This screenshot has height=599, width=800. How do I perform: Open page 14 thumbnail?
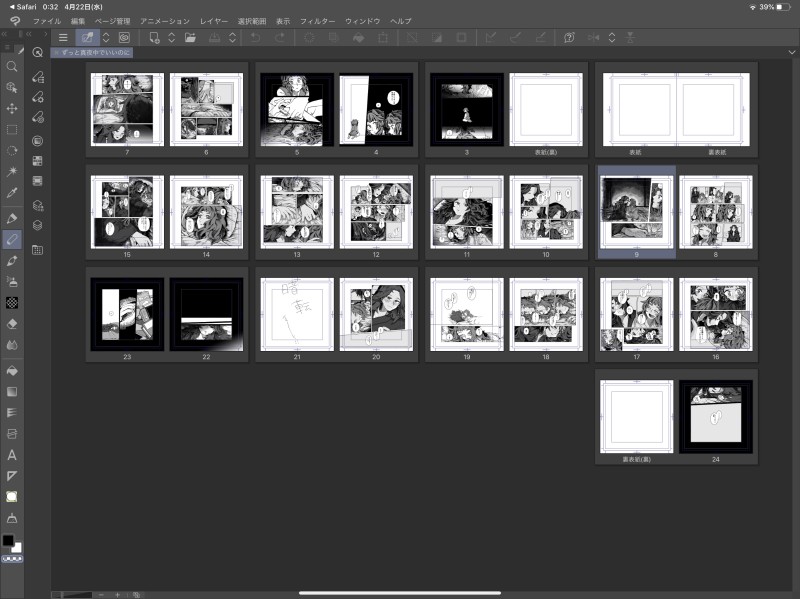pyautogui.click(x=206, y=212)
